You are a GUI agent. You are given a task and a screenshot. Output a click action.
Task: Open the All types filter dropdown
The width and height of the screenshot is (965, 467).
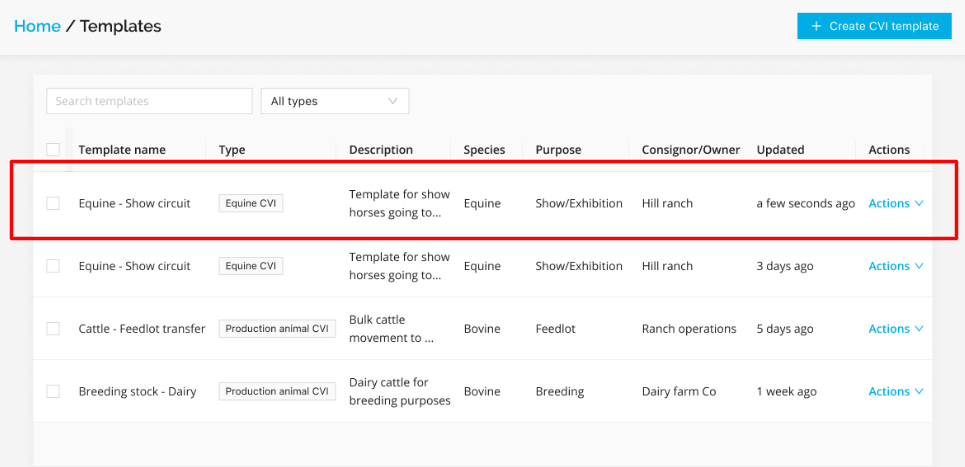[x=334, y=101]
